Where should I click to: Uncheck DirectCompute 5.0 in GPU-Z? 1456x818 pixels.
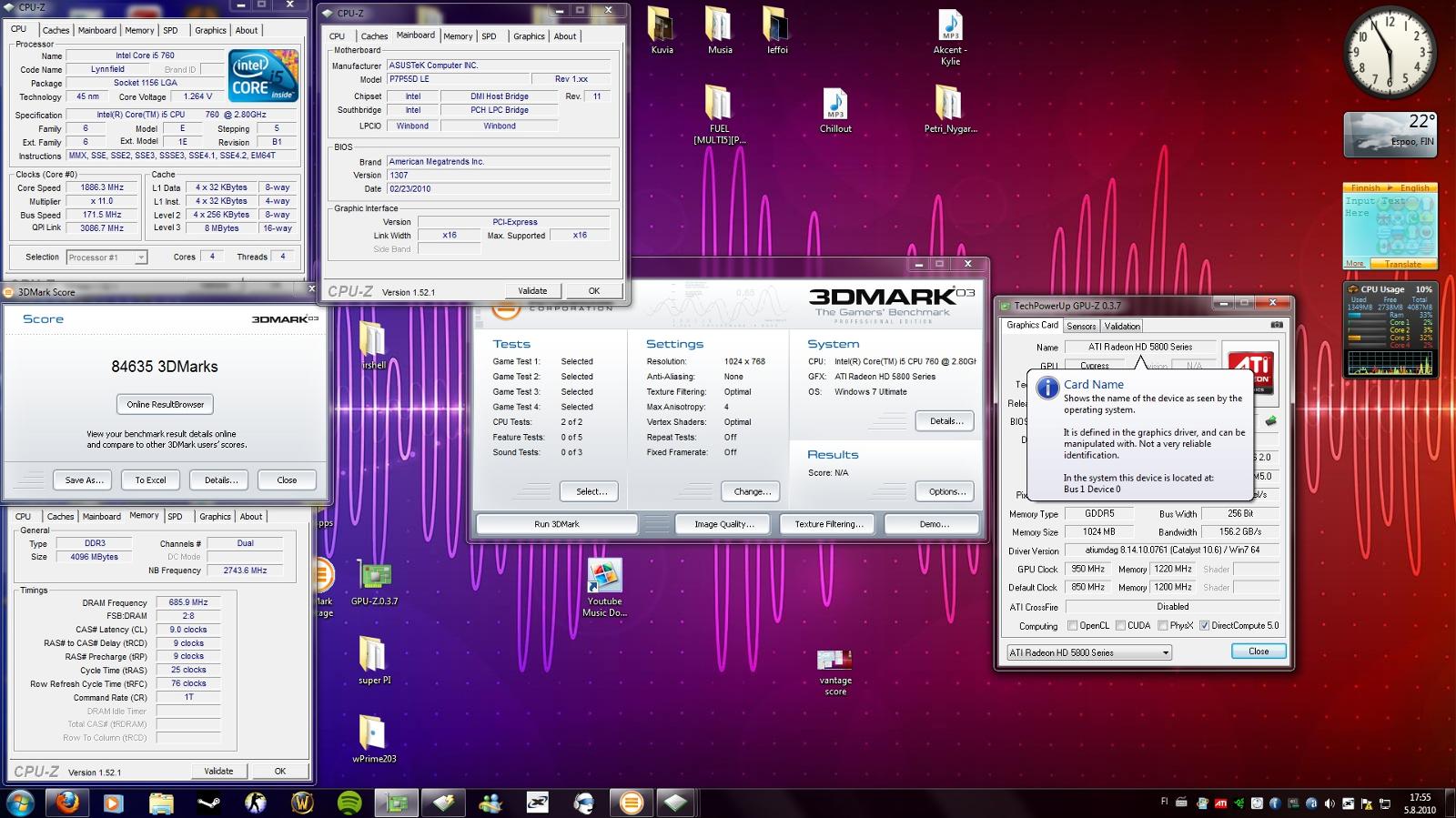click(x=1204, y=625)
